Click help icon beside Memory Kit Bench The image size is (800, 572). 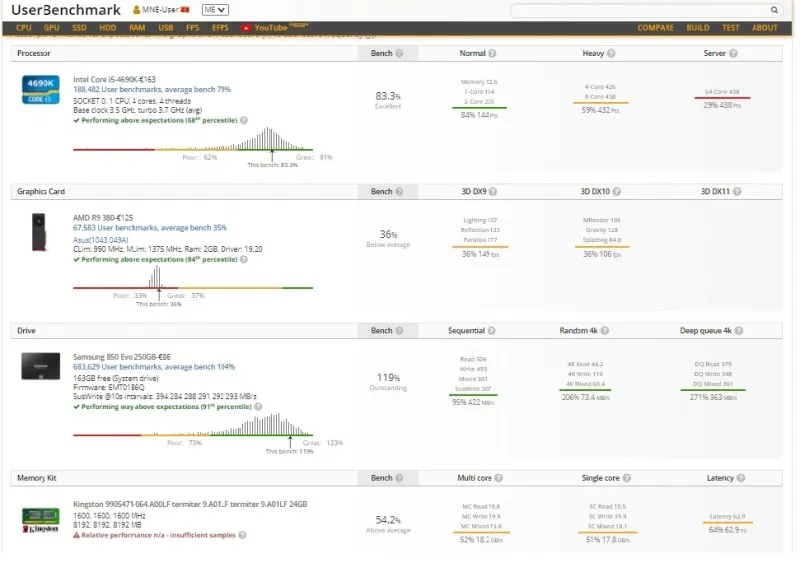click(x=399, y=478)
